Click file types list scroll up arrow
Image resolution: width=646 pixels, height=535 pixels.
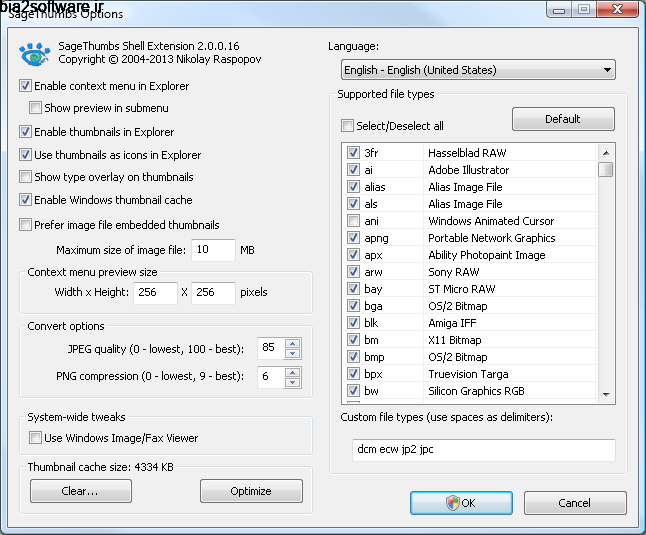pyautogui.click(x=606, y=153)
